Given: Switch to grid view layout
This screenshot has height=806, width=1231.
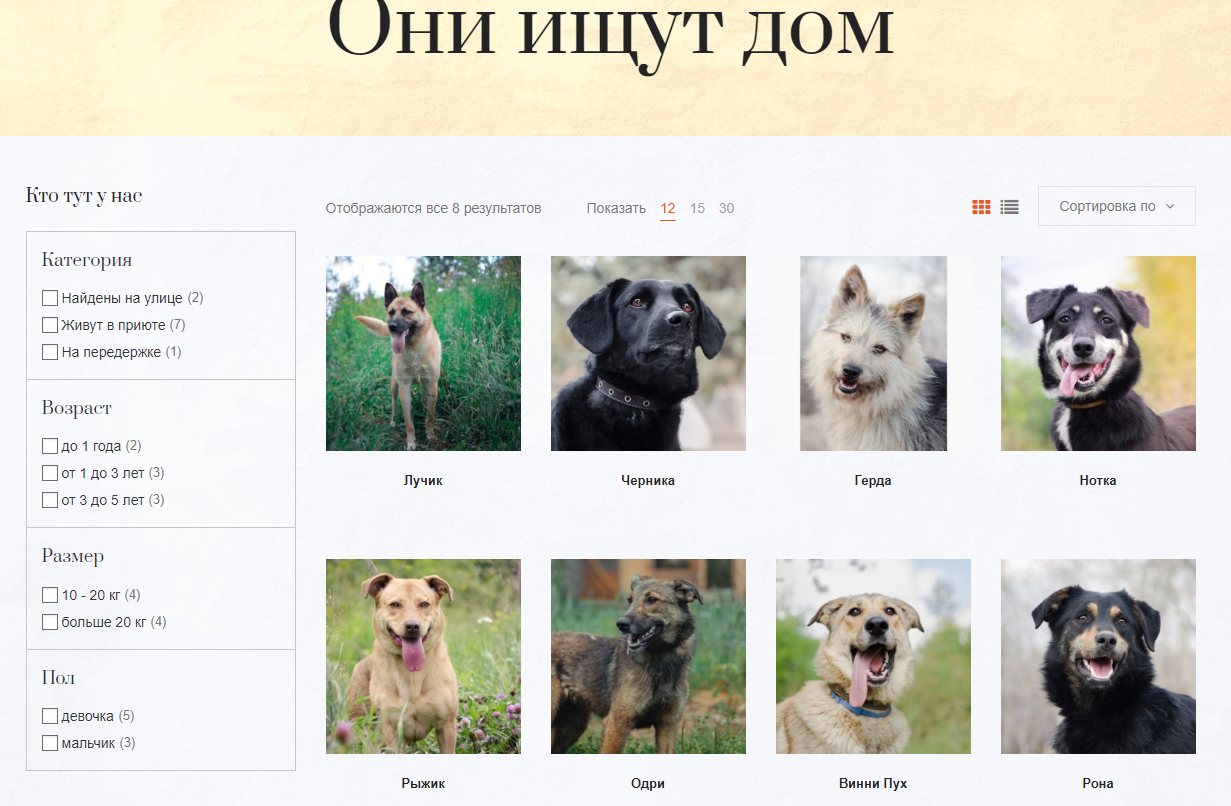Looking at the screenshot, I should point(981,207).
